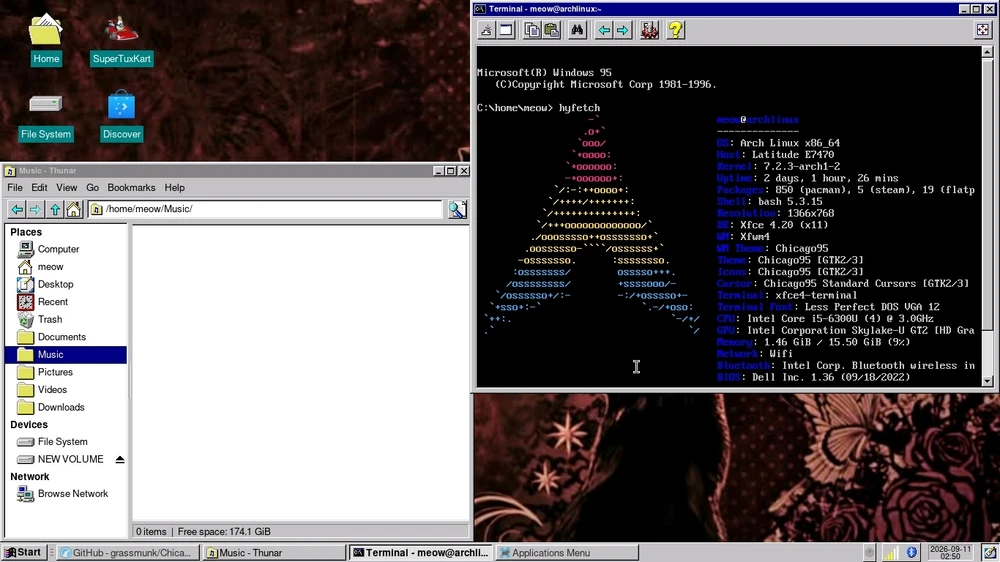Open Help menu in Thunar
This screenshot has height=562, width=1000.
pos(174,188)
